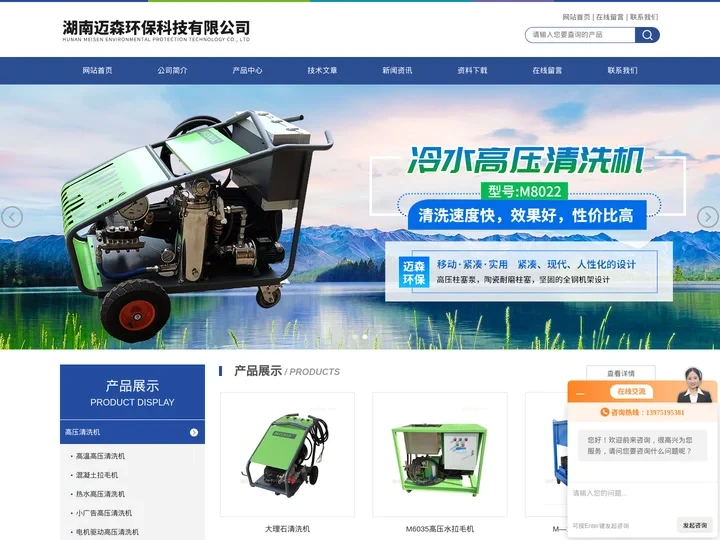Open 资料下载 navigation item
The width and height of the screenshot is (720, 540).
472,70
